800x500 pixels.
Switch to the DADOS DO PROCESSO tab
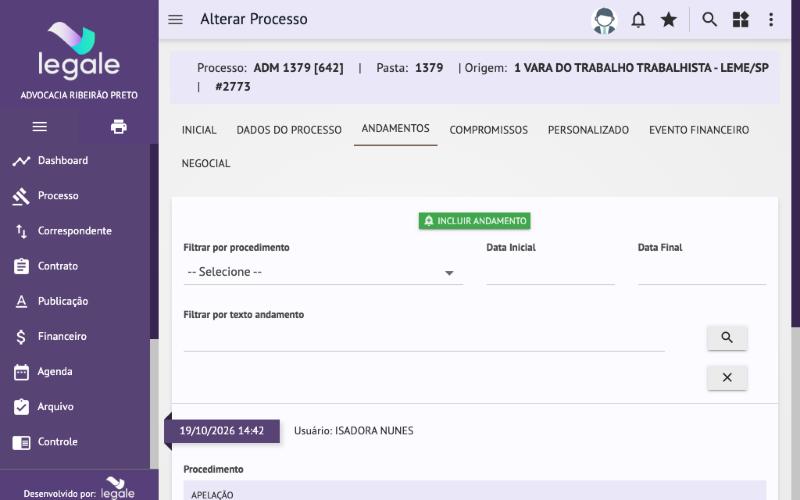pyautogui.click(x=289, y=130)
